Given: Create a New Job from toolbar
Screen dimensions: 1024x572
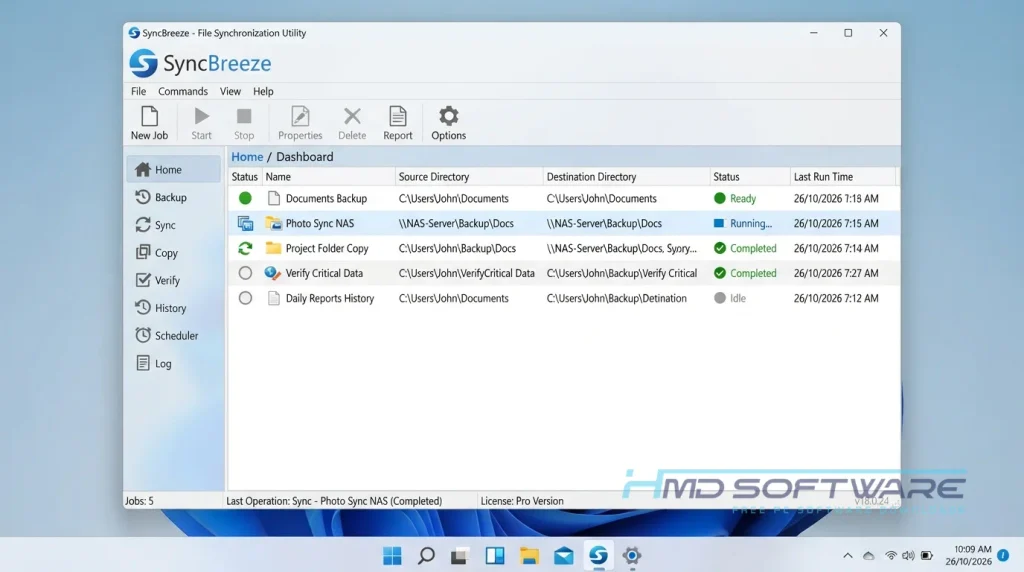Looking at the screenshot, I should pyautogui.click(x=149, y=123).
